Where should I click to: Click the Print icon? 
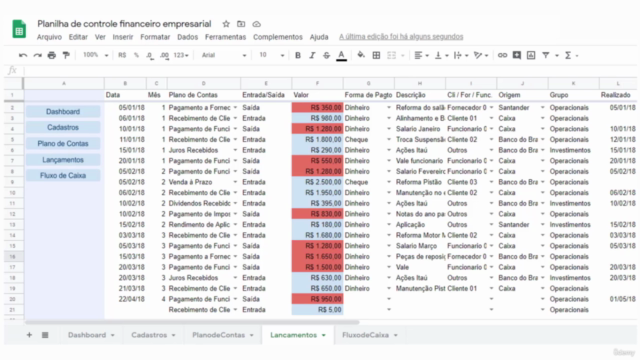(51, 55)
